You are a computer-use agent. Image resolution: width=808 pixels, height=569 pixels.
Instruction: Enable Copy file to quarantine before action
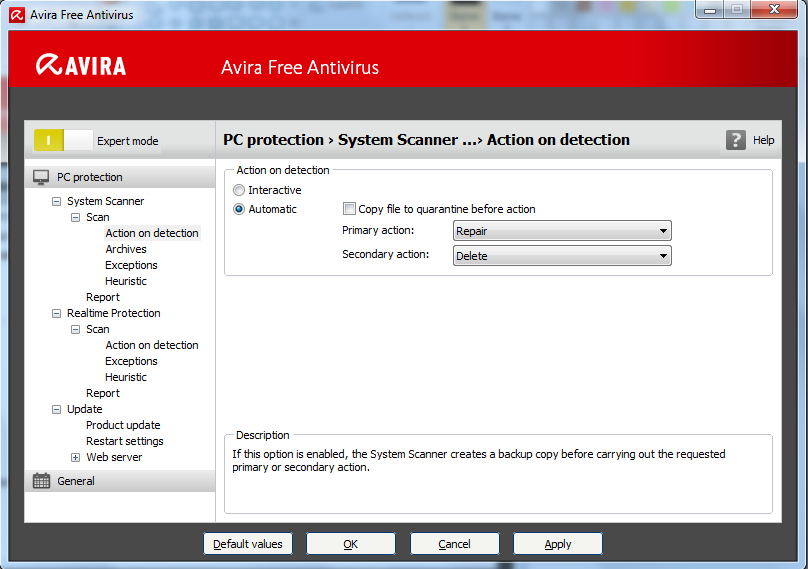coord(349,209)
